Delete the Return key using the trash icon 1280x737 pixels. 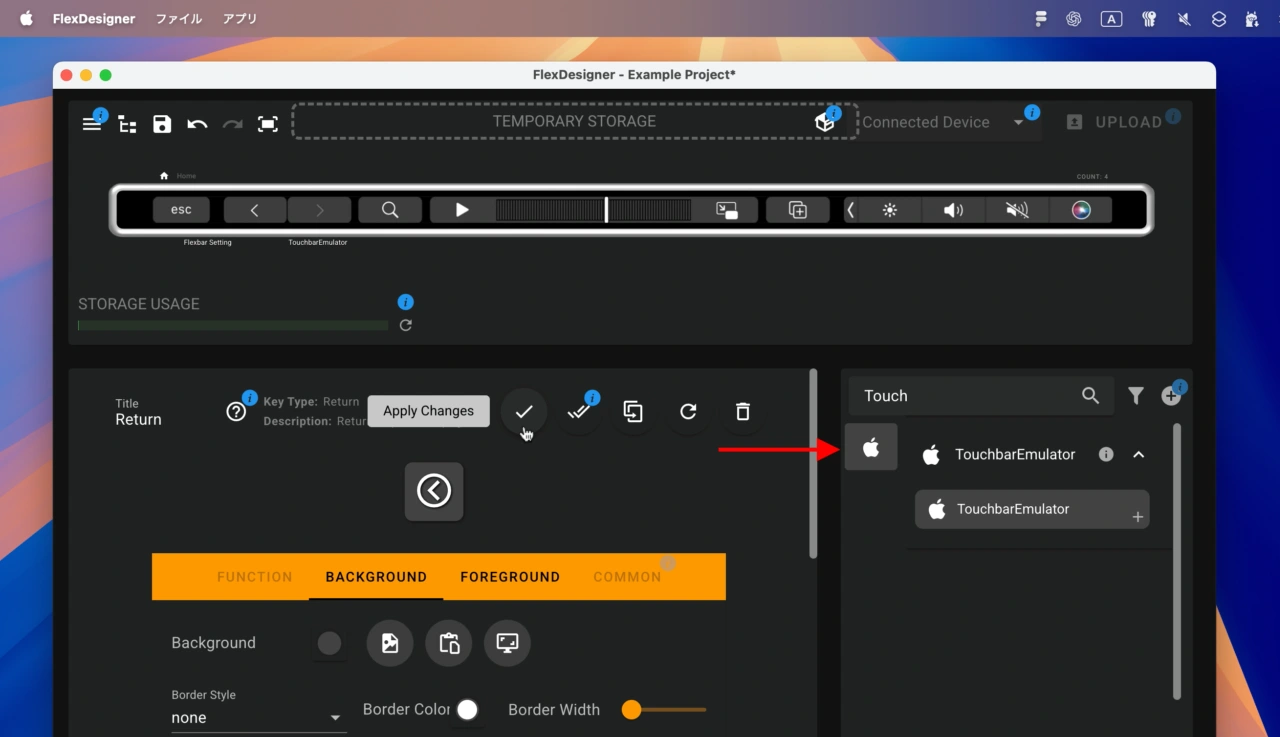pyautogui.click(x=741, y=411)
